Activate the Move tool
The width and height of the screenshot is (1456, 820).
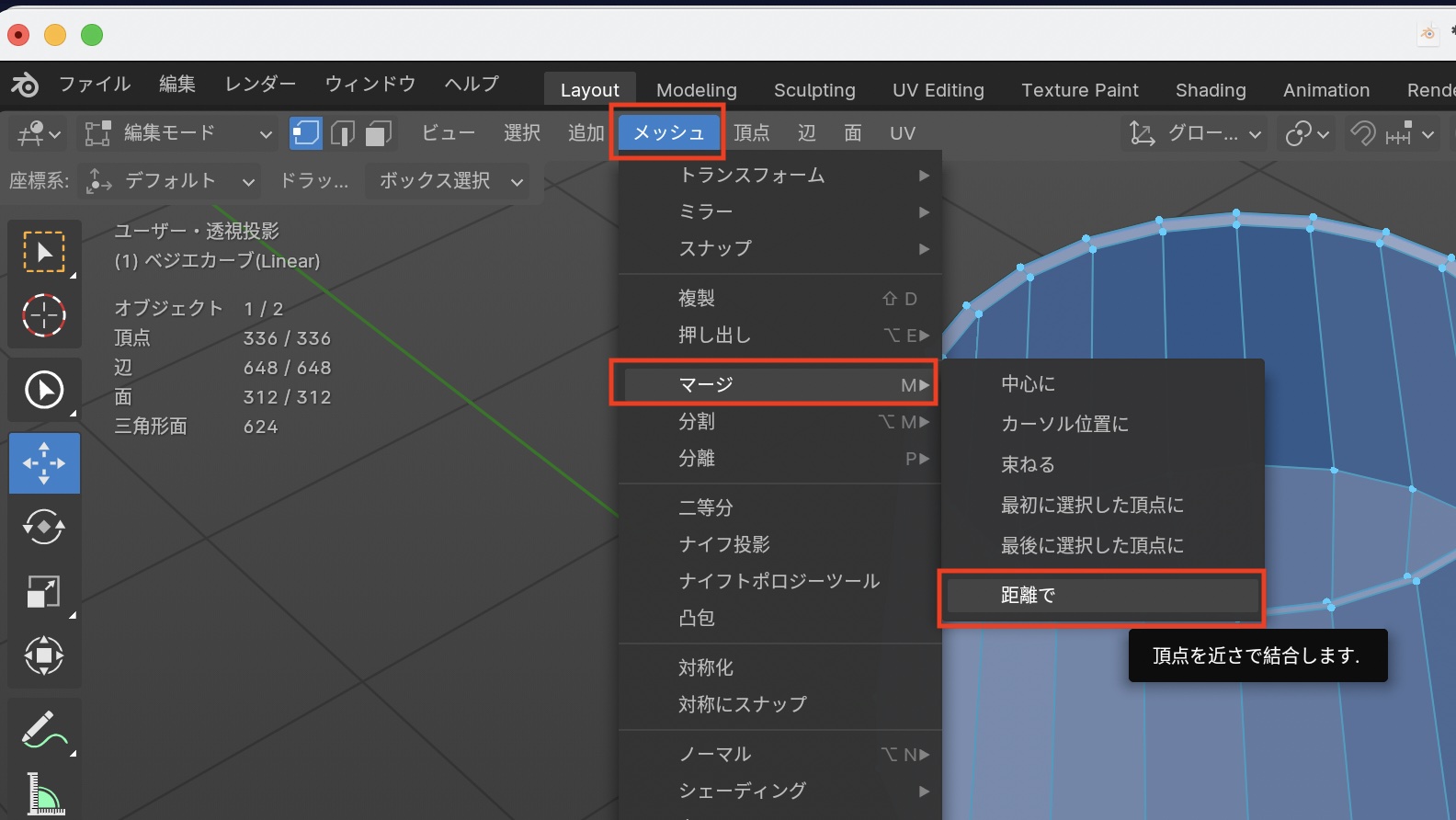point(44,463)
